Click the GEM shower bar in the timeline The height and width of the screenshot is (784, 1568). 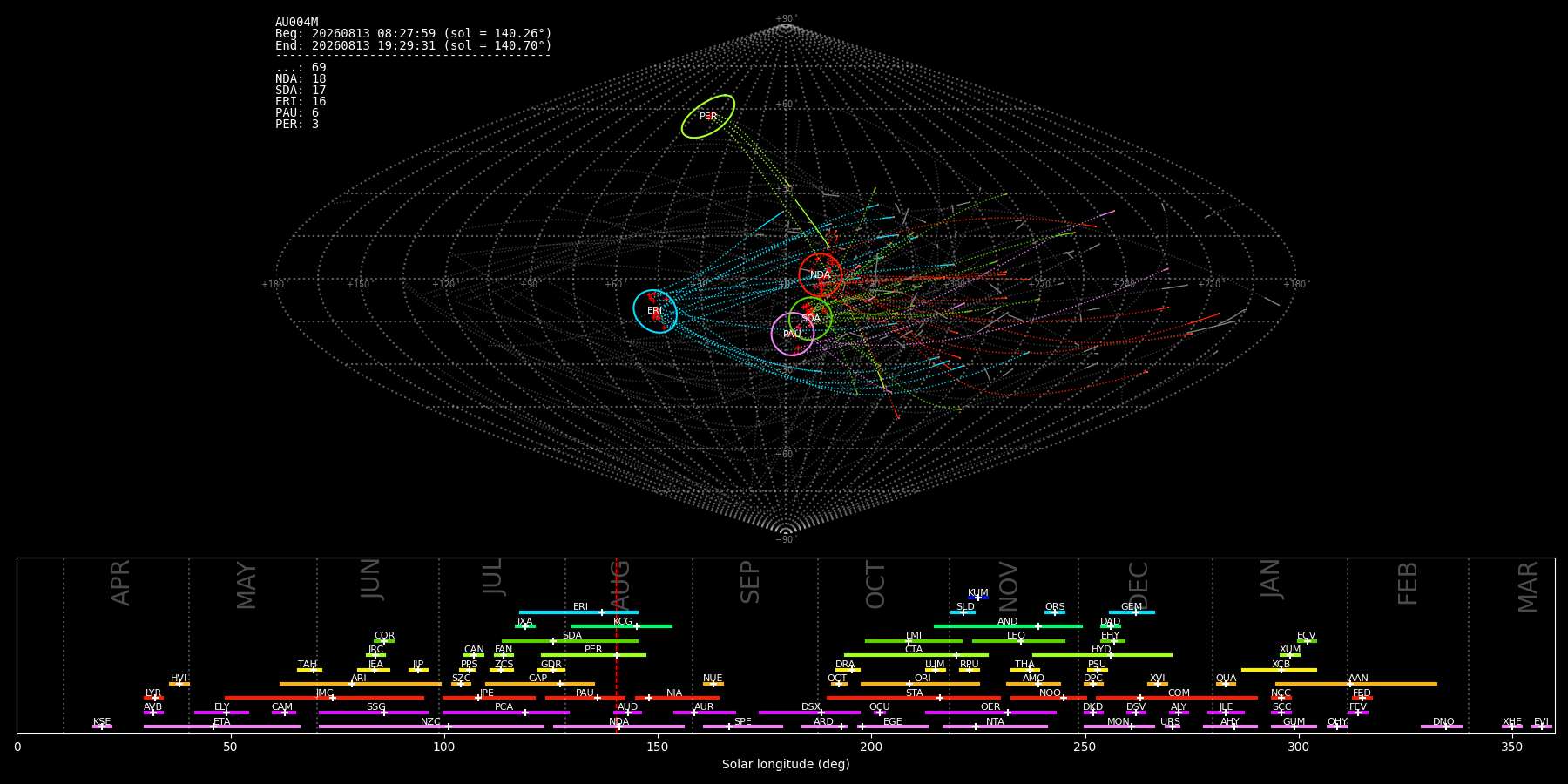click(1132, 612)
